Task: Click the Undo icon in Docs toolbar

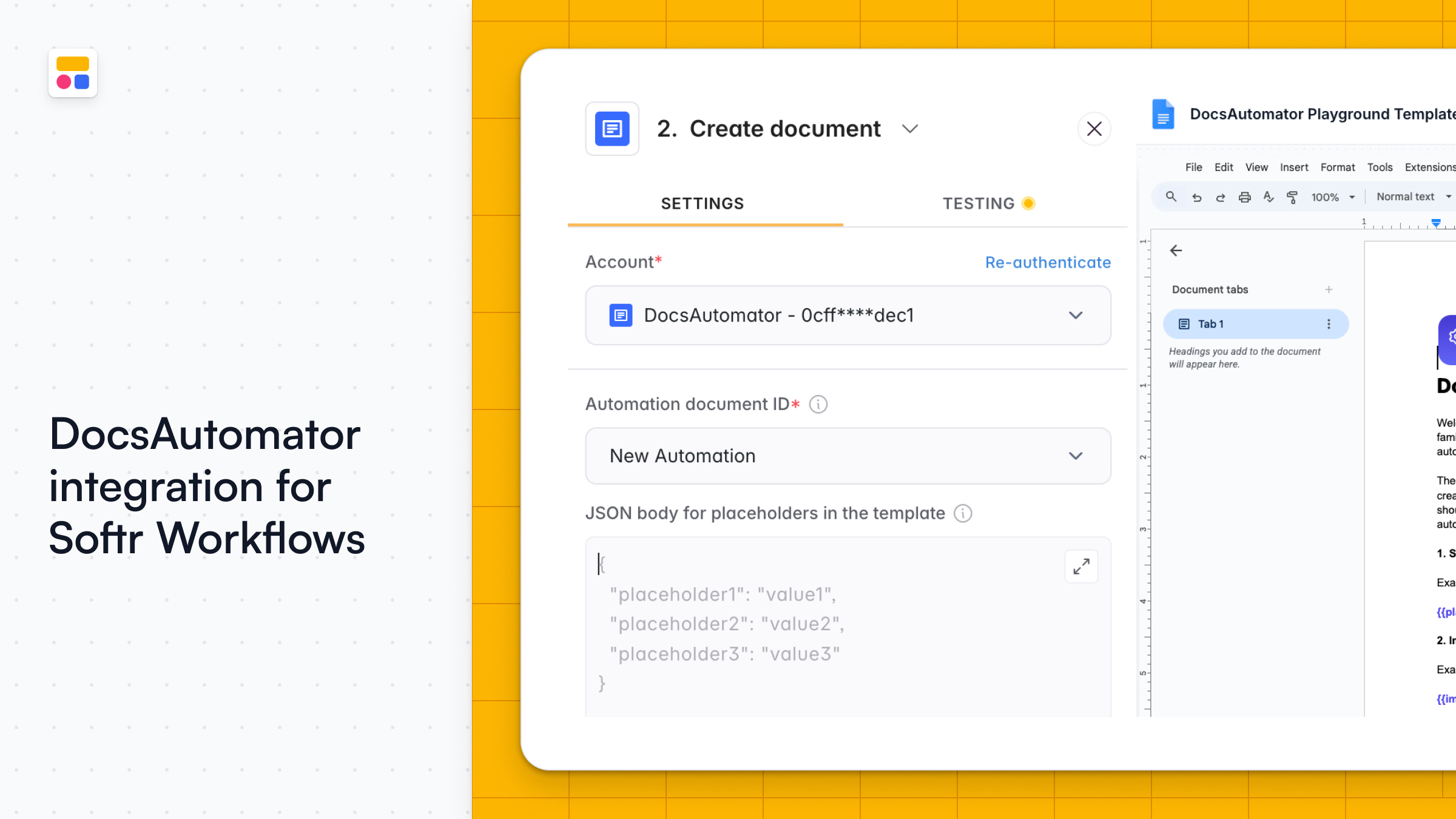Action: coord(1196,197)
